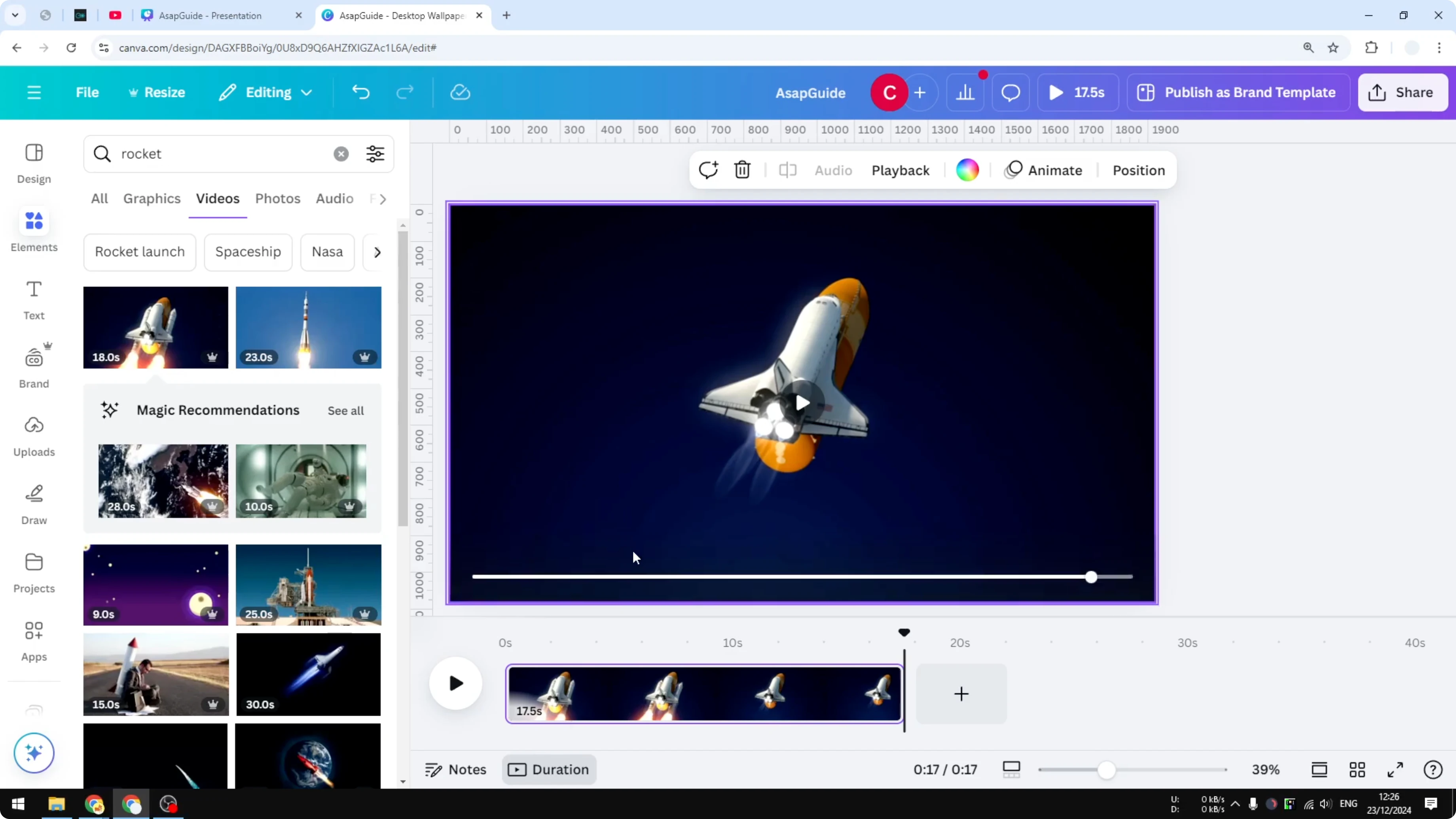
Task: Delete the selected video clip
Action: click(x=741, y=170)
